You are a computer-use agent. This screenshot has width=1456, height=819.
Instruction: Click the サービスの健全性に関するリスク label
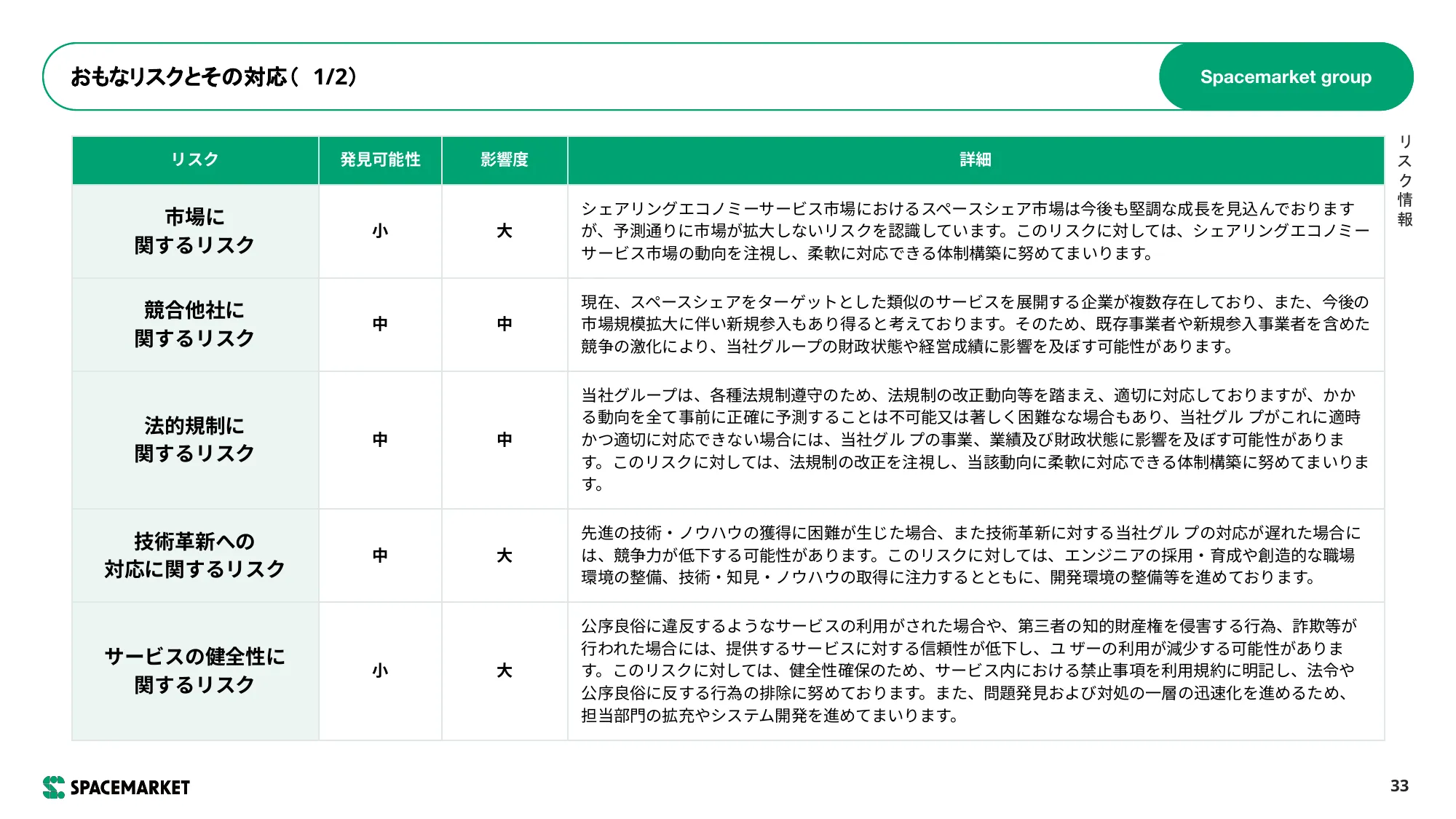tap(195, 670)
